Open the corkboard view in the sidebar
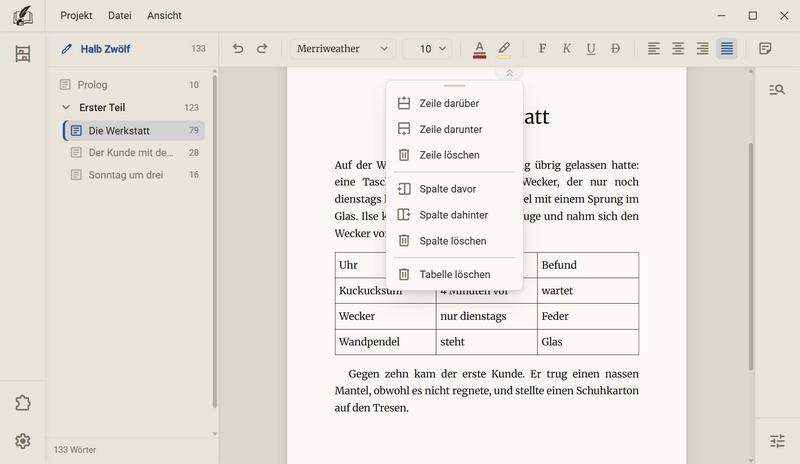Viewport: 800px width, 464px height. (x=22, y=54)
